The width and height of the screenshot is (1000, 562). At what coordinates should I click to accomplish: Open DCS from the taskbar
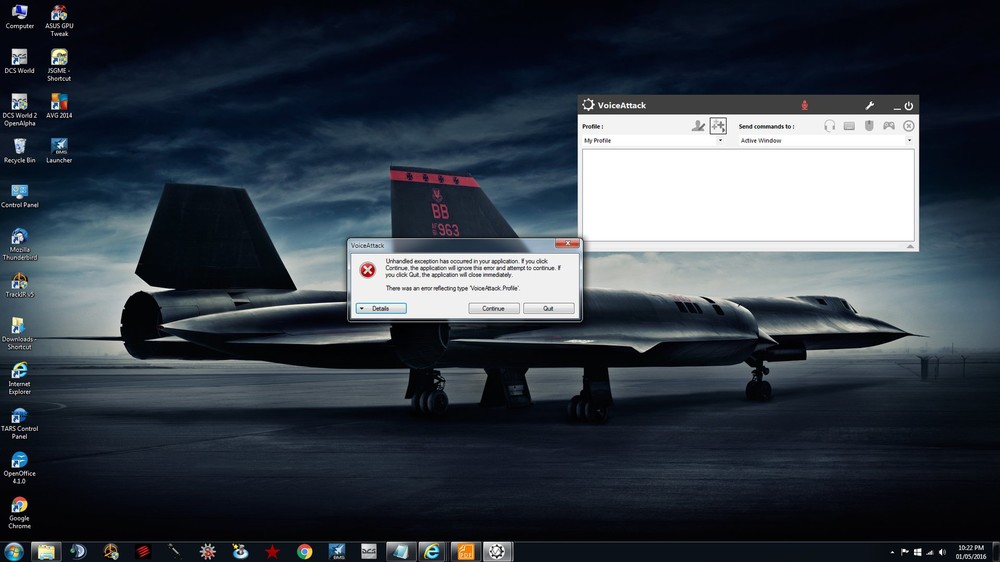pos(369,551)
